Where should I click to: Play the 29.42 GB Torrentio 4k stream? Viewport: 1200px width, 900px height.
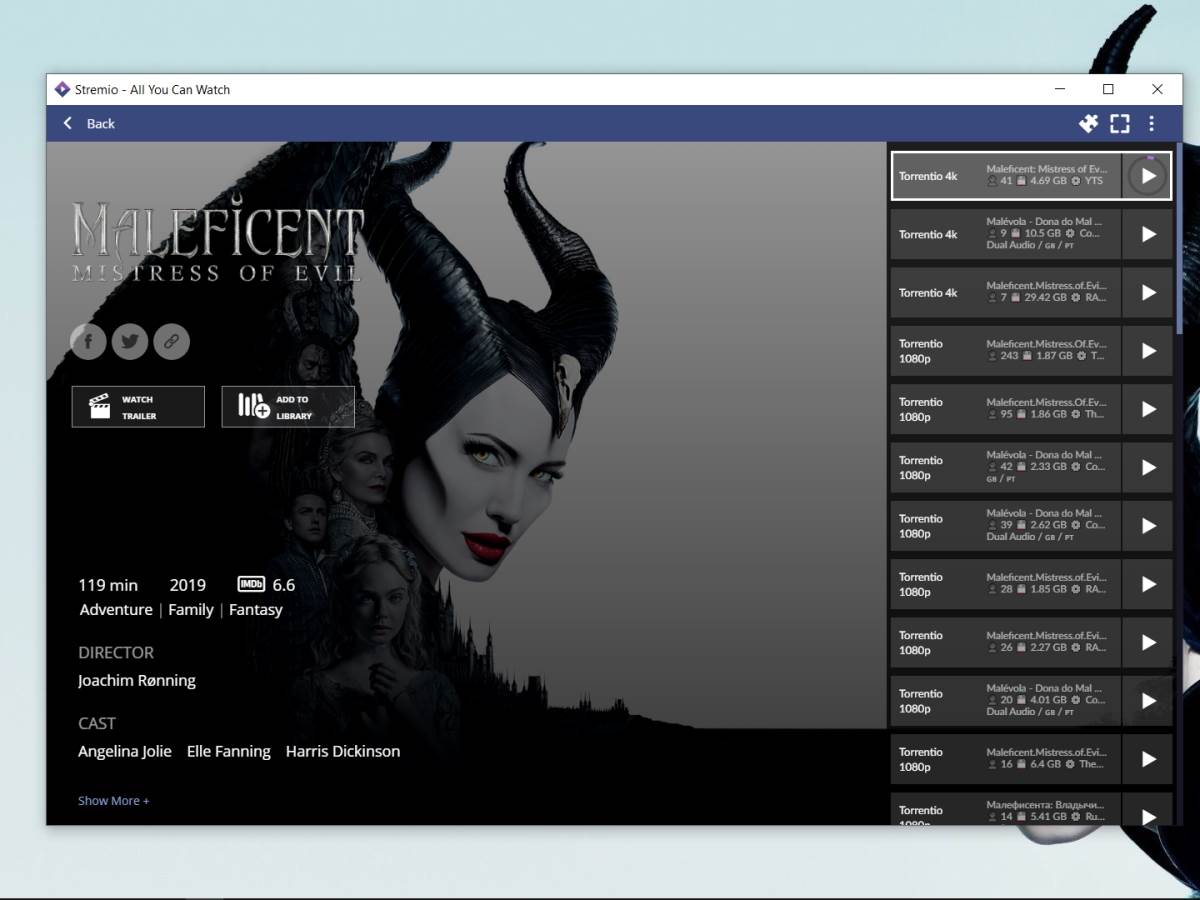pyautogui.click(x=1148, y=293)
